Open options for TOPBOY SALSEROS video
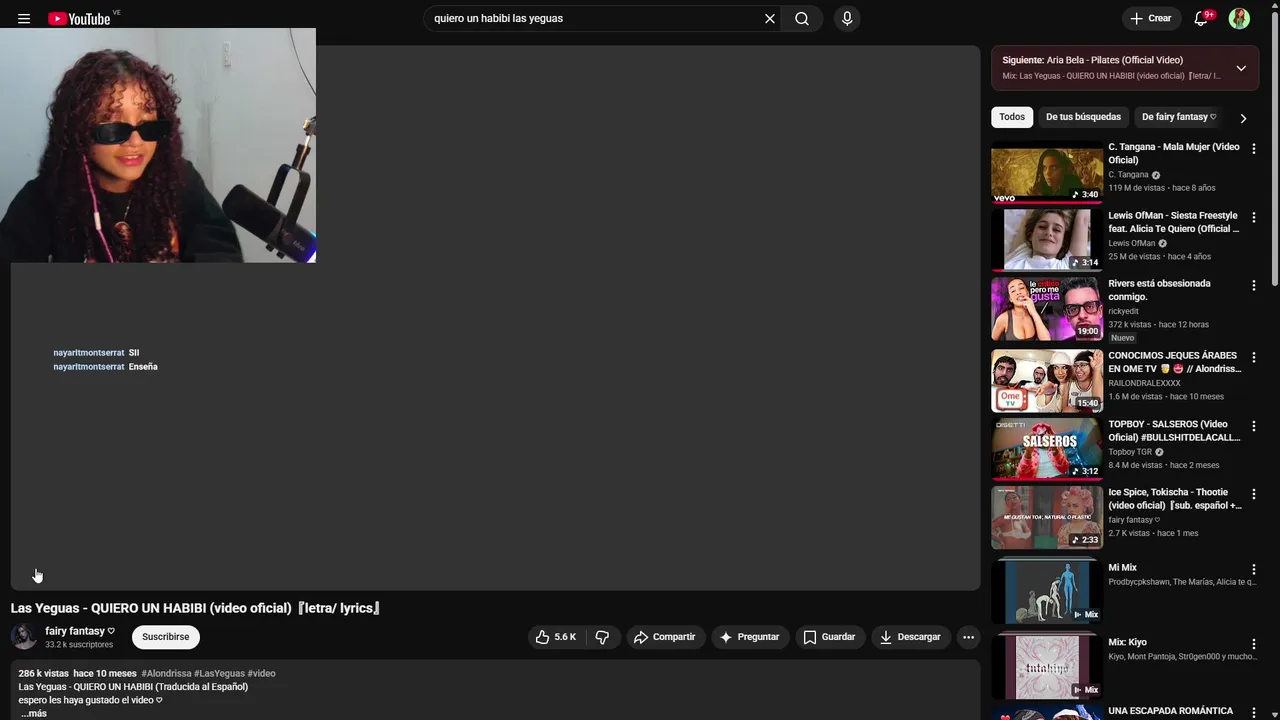1280x720 pixels. tap(1254, 425)
